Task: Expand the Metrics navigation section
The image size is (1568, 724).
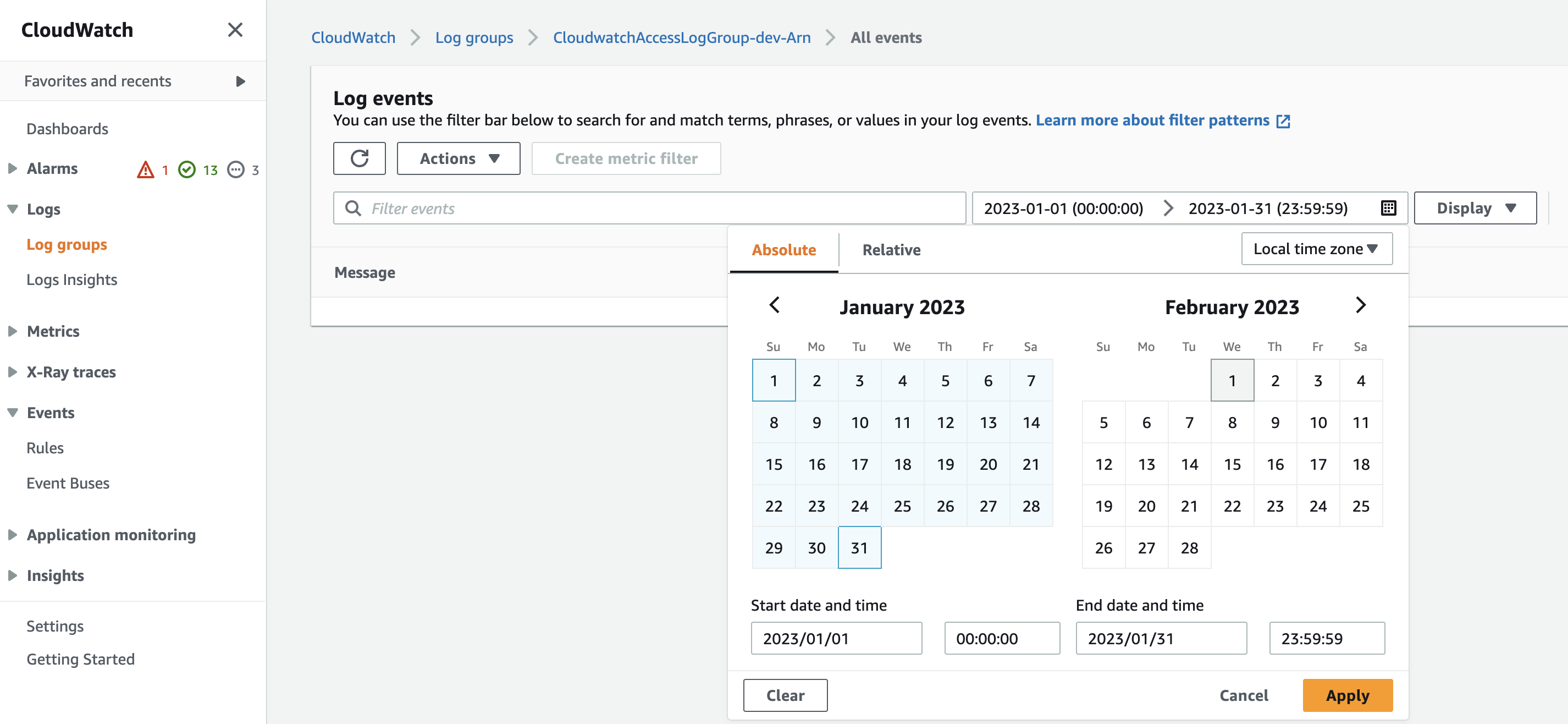Action: coord(12,331)
